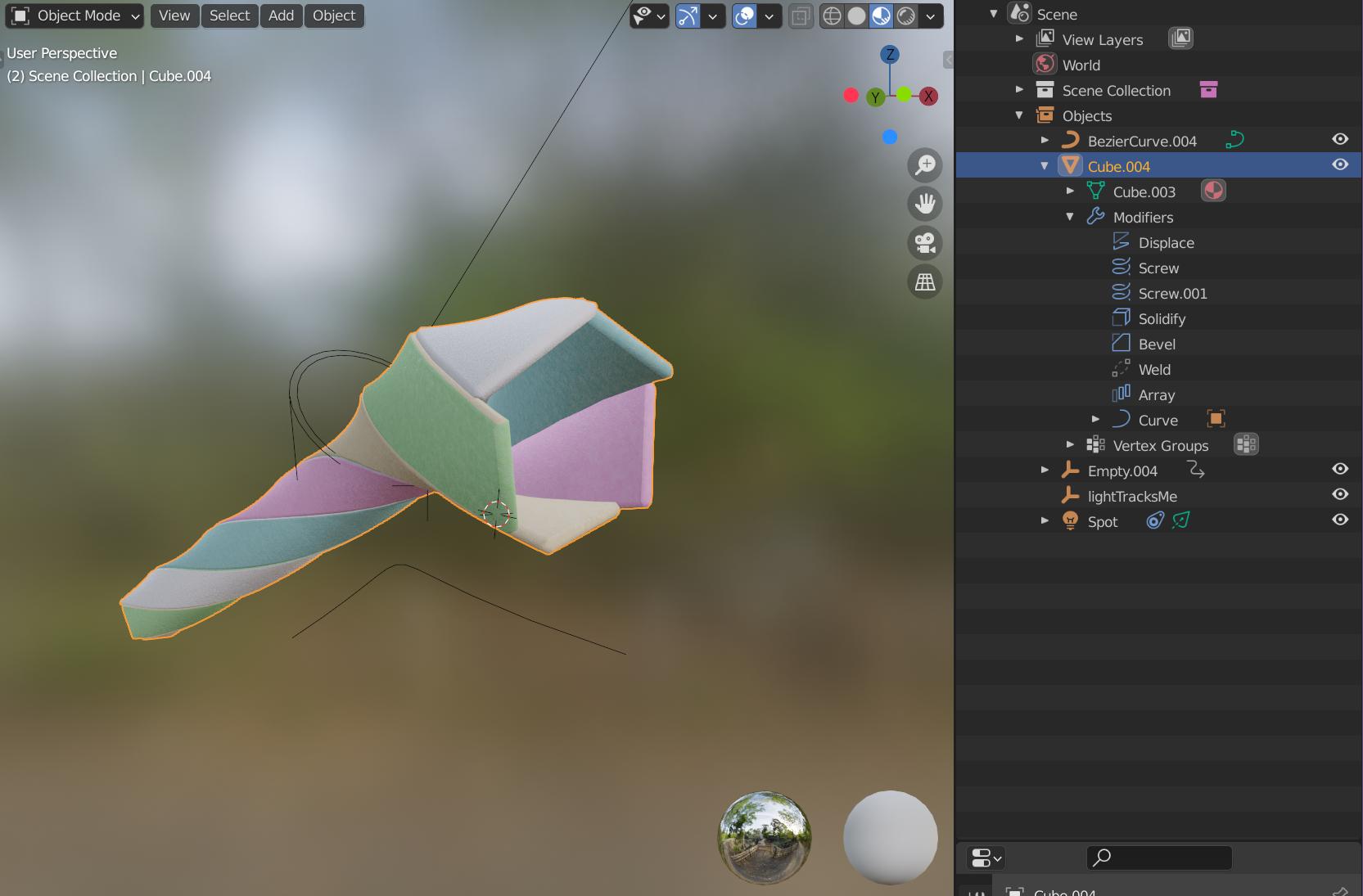Select Cube.004 in the outliner

(x=1118, y=166)
